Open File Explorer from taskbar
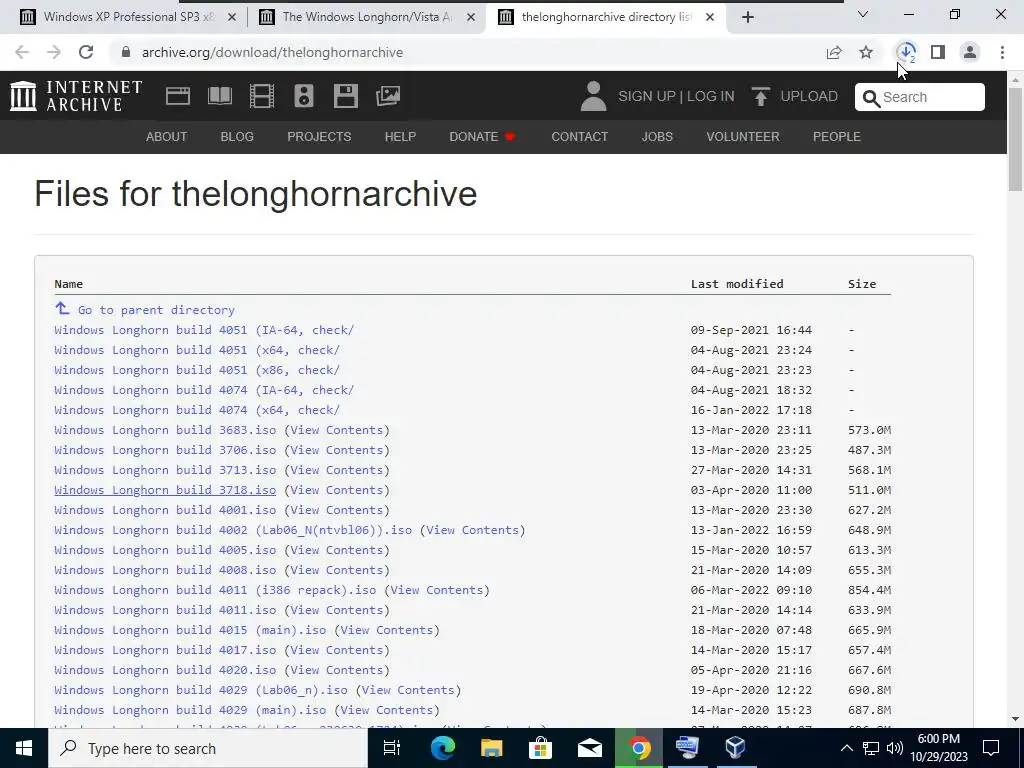The width and height of the screenshot is (1024, 768). tap(491, 748)
